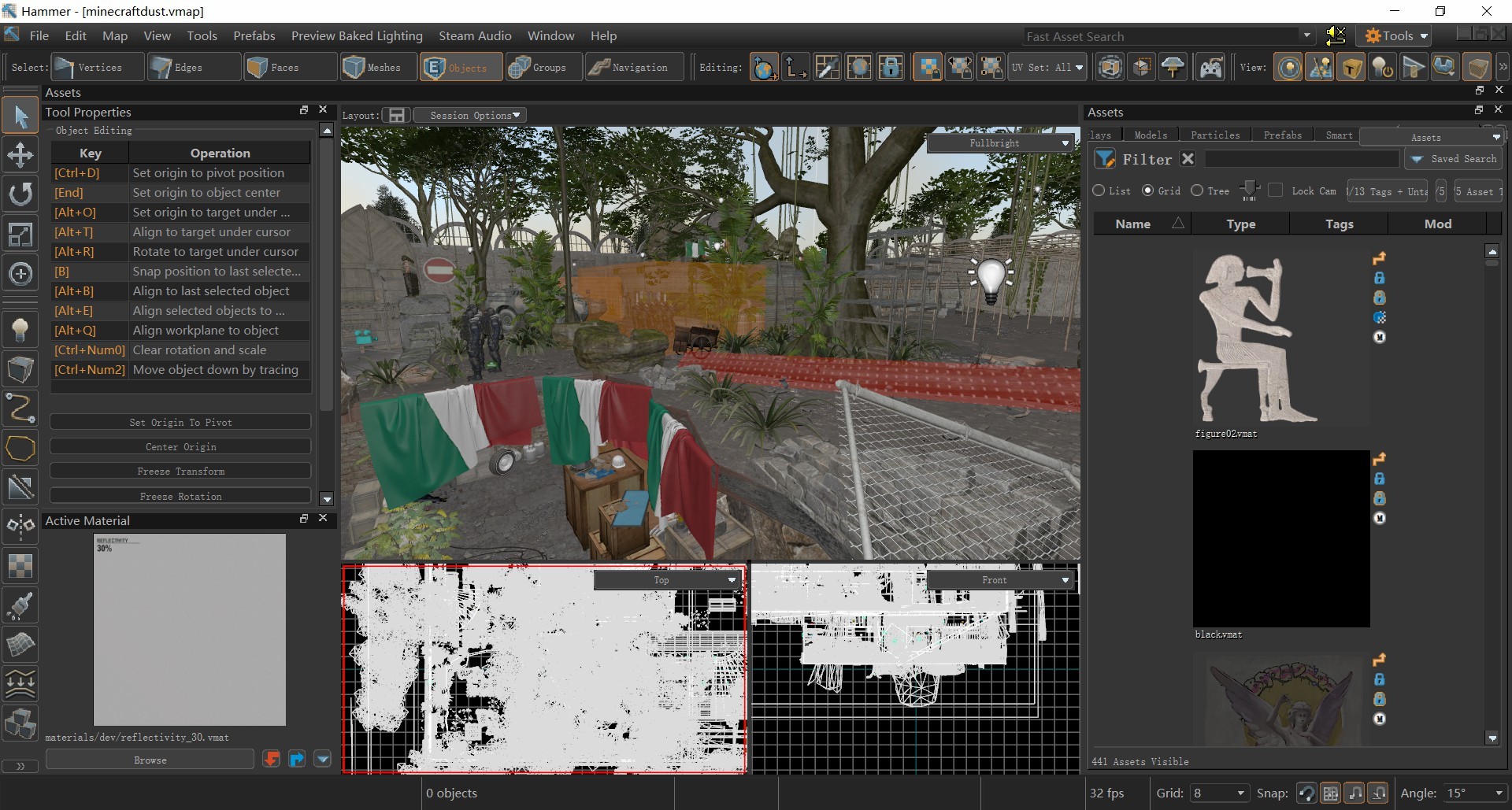Open the Fullbright render mode dropdown
Image resolution: width=1512 pixels, height=810 pixels.
click(1000, 143)
